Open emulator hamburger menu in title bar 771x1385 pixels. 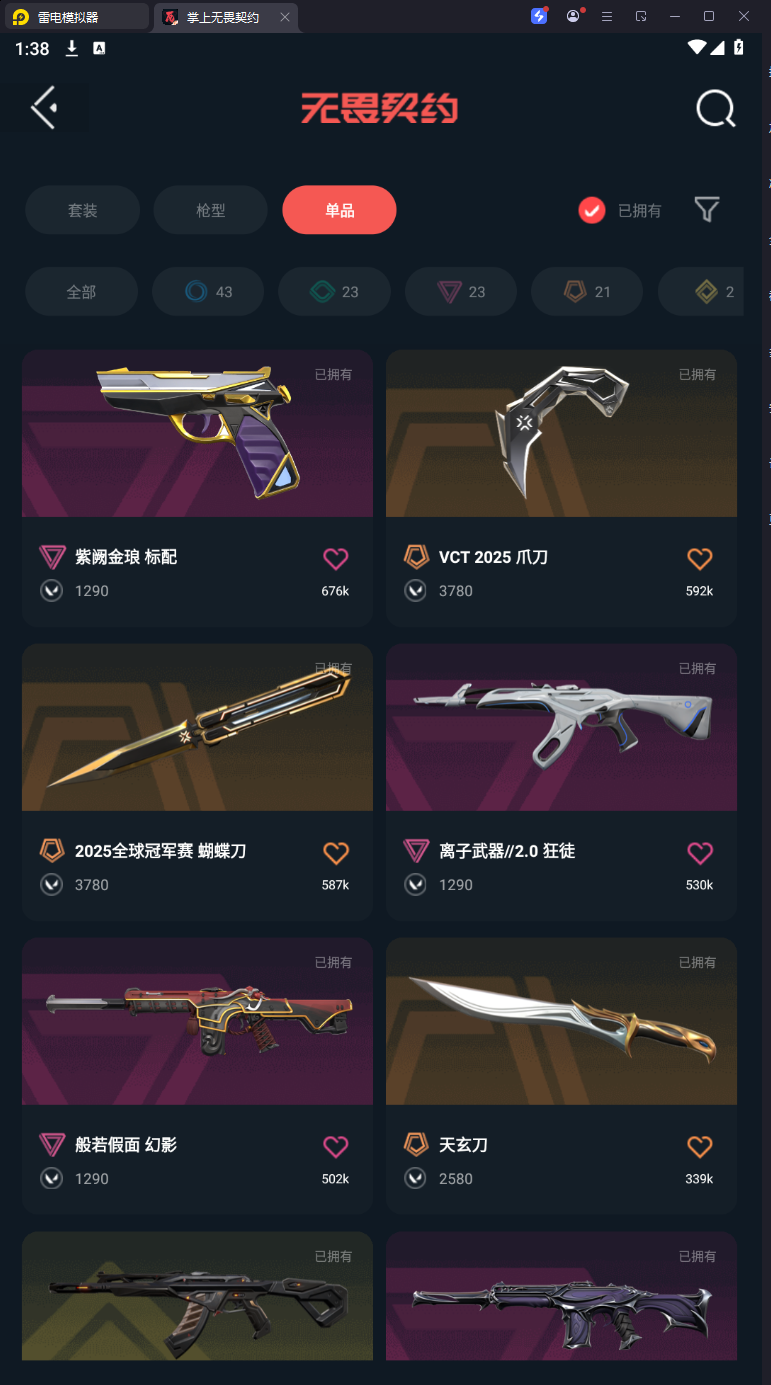coord(606,16)
